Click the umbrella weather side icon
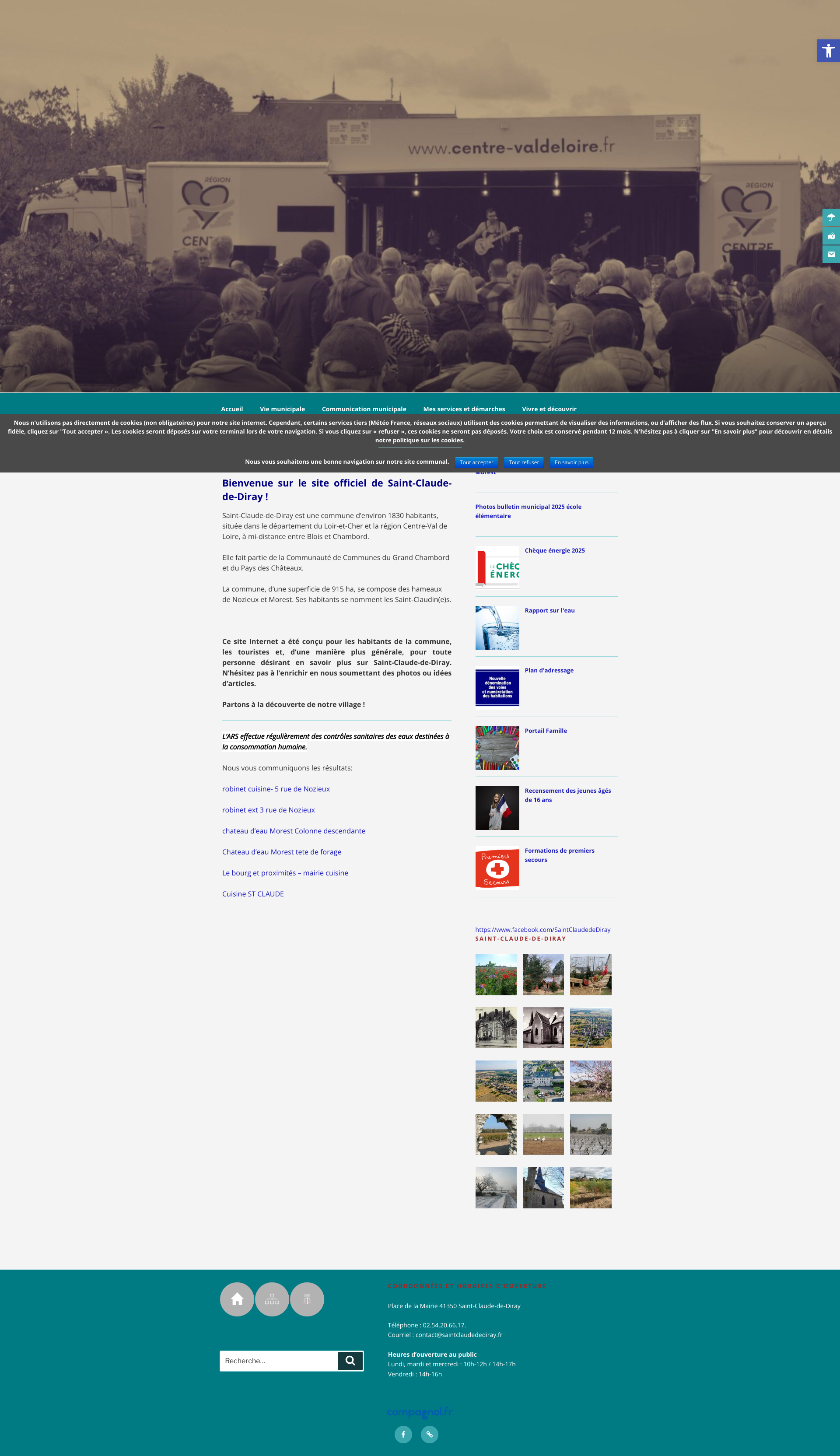Screen dimensions: 840x1456 [x=831, y=217]
